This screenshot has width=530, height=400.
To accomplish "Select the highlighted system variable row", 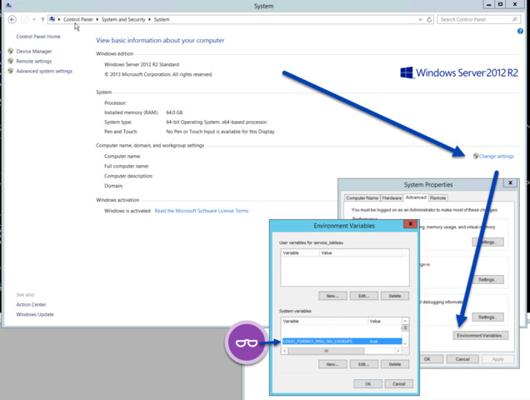I will pos(342,341).
